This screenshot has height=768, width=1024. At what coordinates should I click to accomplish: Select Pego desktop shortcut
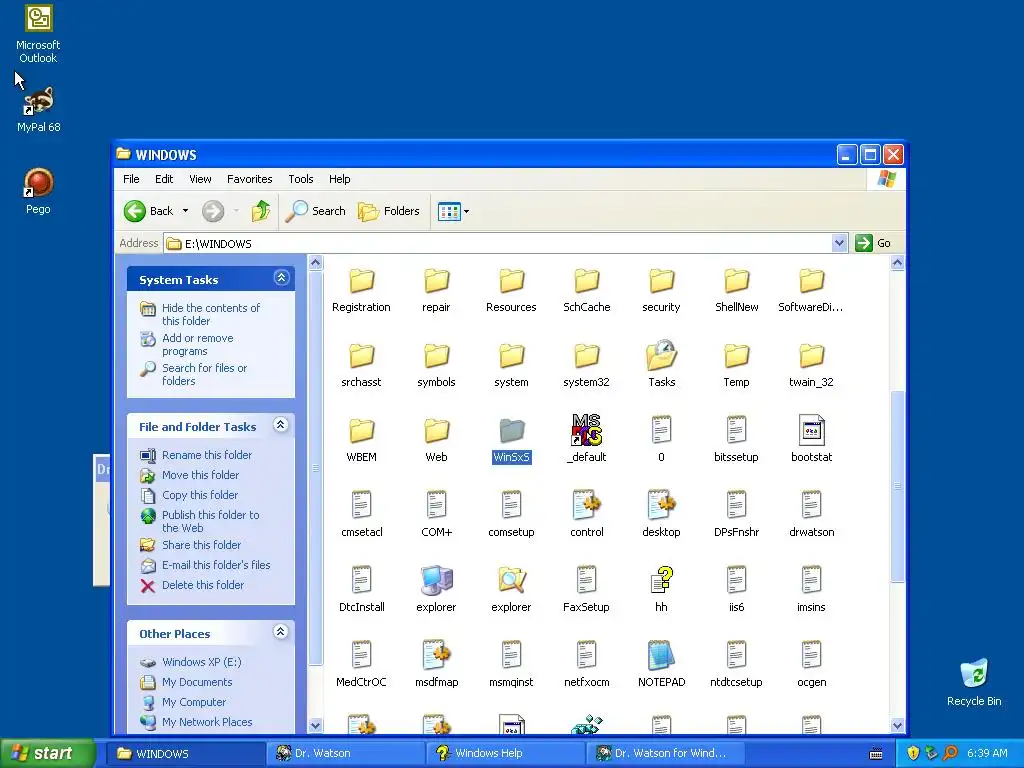pos(38,191)
